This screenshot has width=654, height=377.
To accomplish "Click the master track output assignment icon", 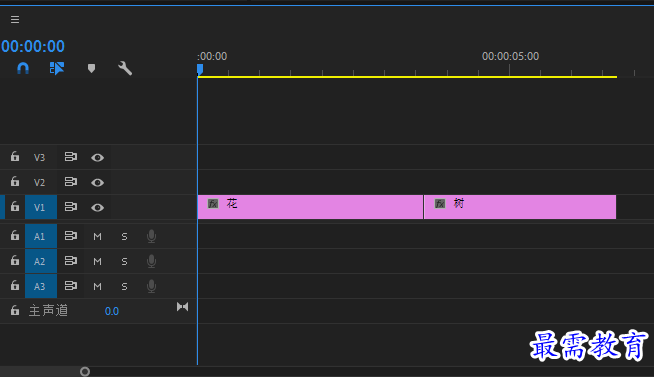I will (182, 307).
